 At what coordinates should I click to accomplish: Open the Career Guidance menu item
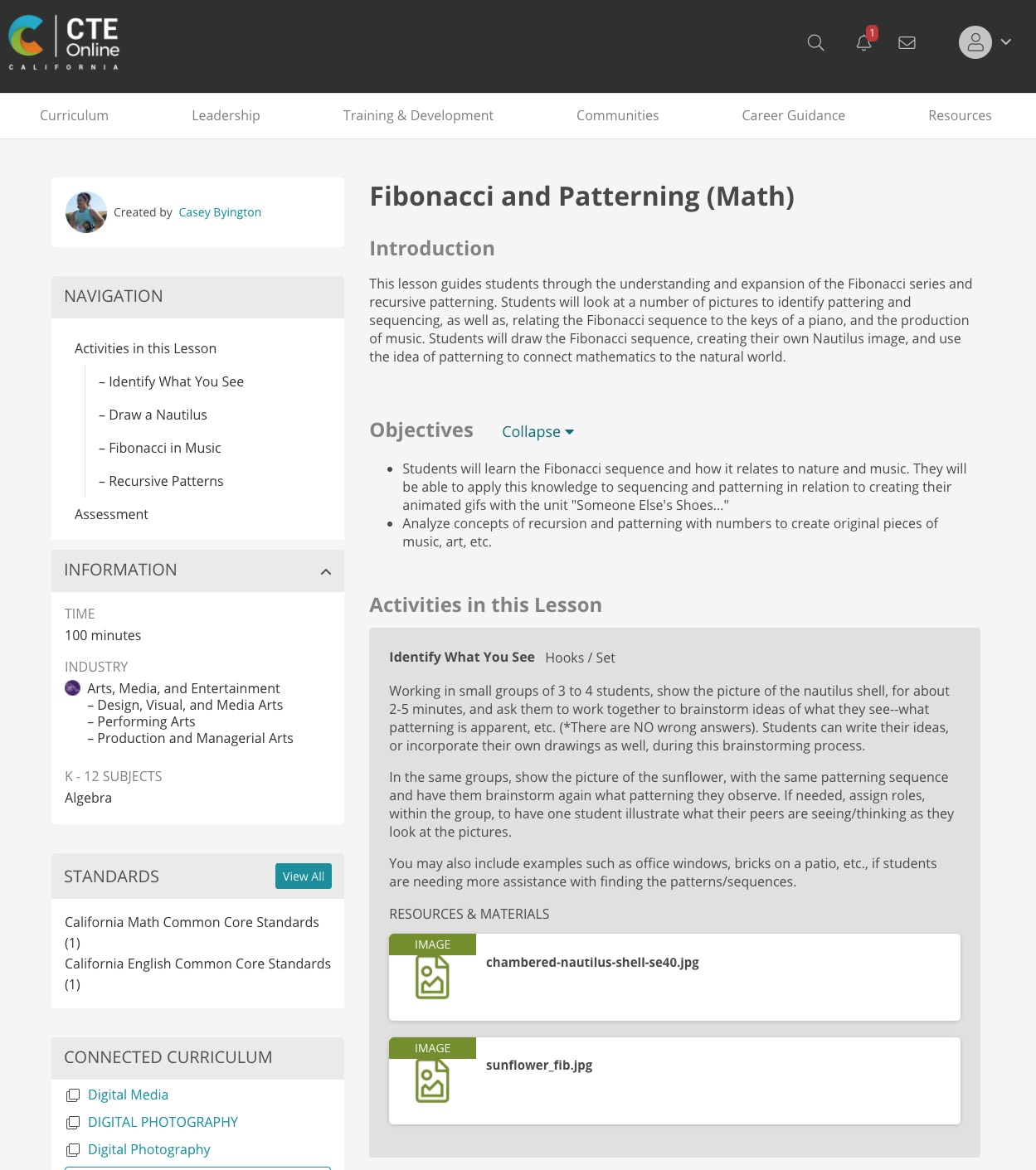[793, 115]
